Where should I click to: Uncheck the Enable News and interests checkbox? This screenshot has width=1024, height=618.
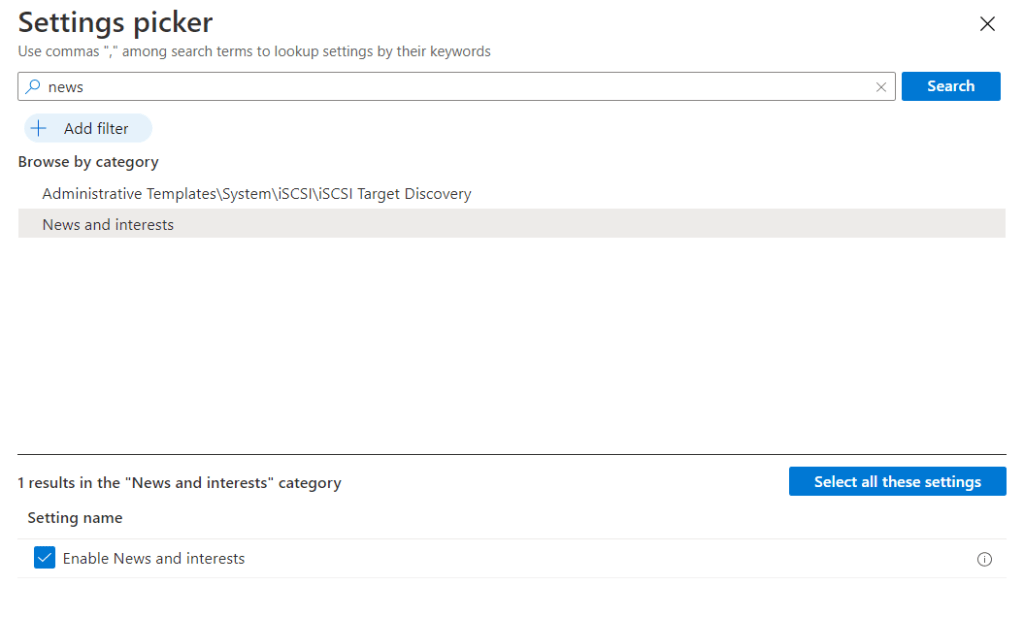(44, 558)
